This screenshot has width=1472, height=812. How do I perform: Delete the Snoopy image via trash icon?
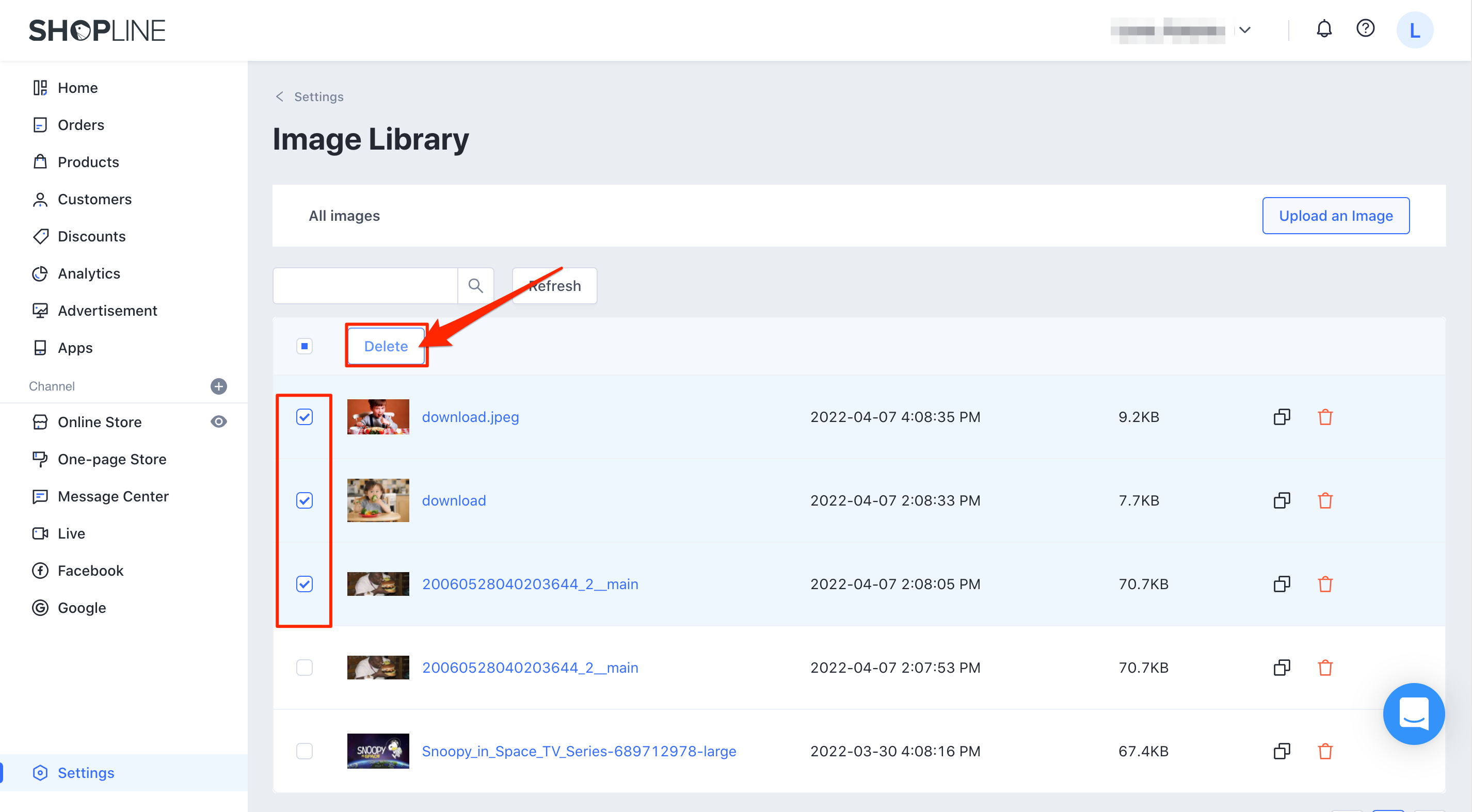click(1325, 751)
